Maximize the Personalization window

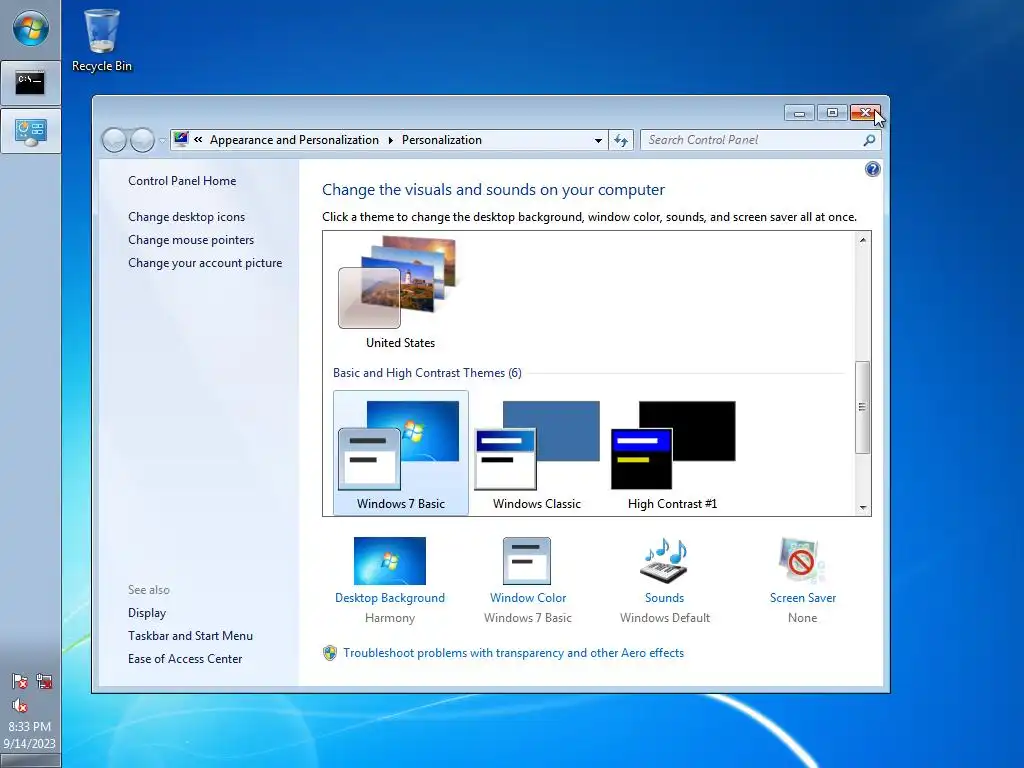[x=832, y=113]
